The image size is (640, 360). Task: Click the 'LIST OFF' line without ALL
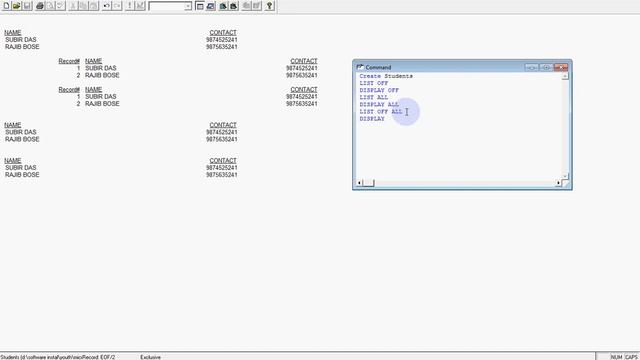pyautogui.click(x=374, y=83)
